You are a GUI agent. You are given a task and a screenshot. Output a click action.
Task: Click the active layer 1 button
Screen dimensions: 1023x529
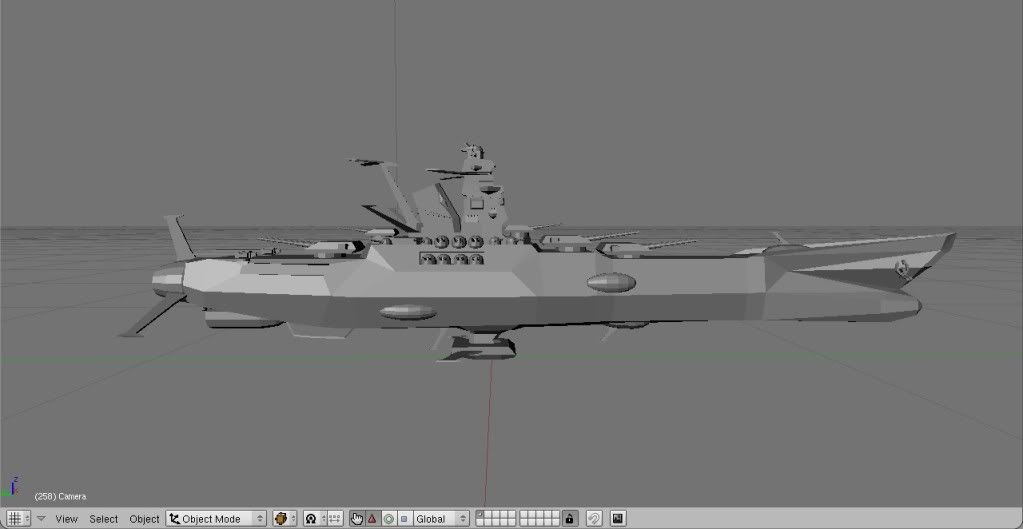tap(480, 515)
